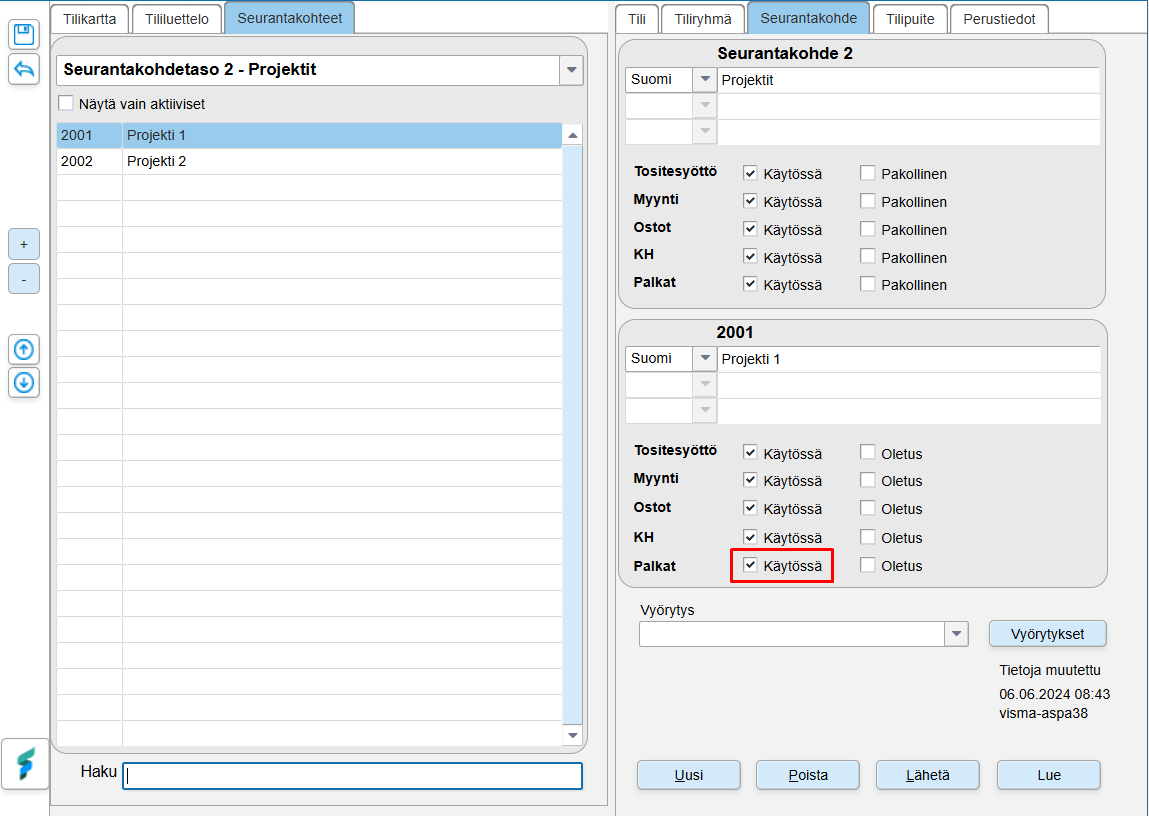The width and height of the screenshot is (1149, 816).
Task: Click the Projektit name field
Action: (909, 80)
